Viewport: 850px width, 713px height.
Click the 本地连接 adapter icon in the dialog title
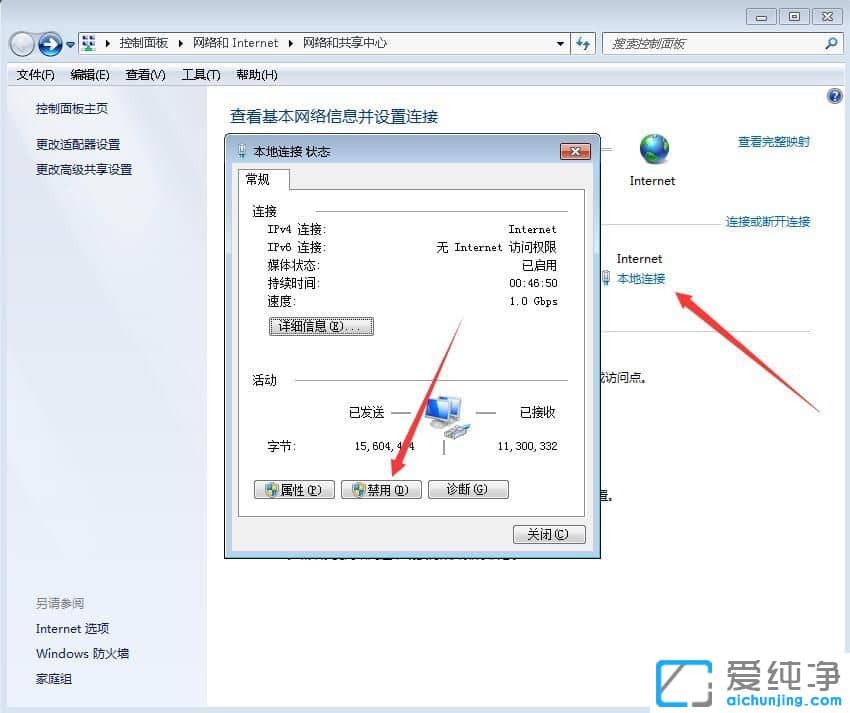[x=241, y=151]
